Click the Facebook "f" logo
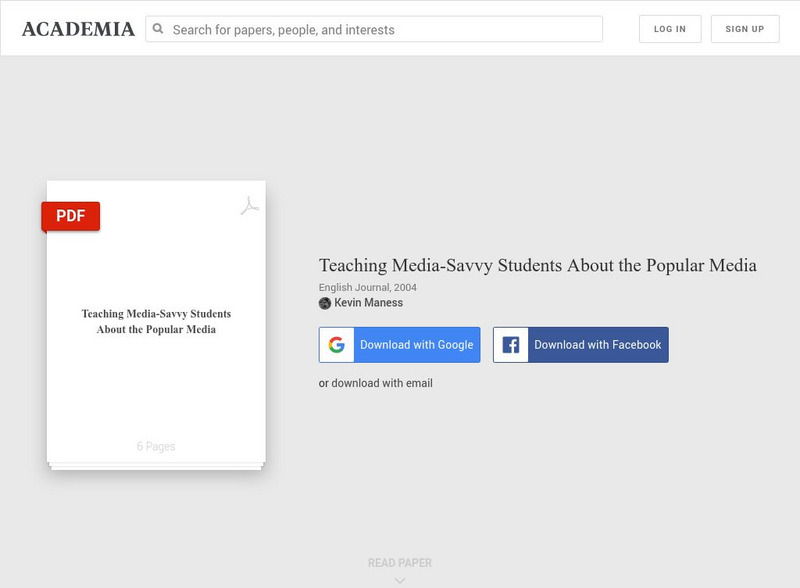Viewport: 800px width, 588px height. 510,345
